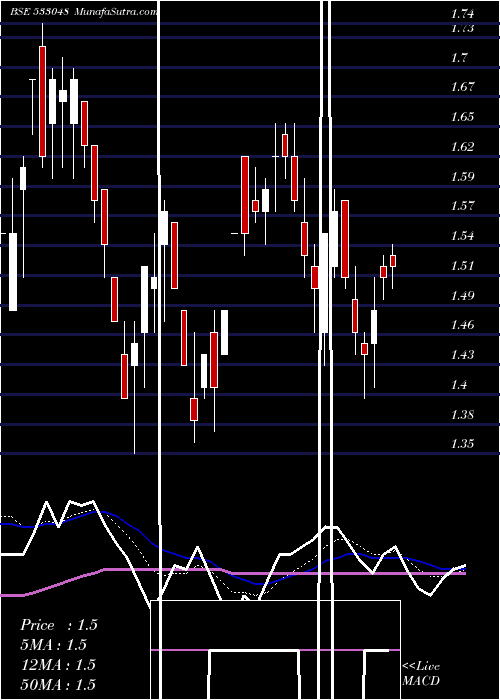Click the Price : 1.5 readout
Viewport: 500px width, 700px height.
tap(58, 625)
